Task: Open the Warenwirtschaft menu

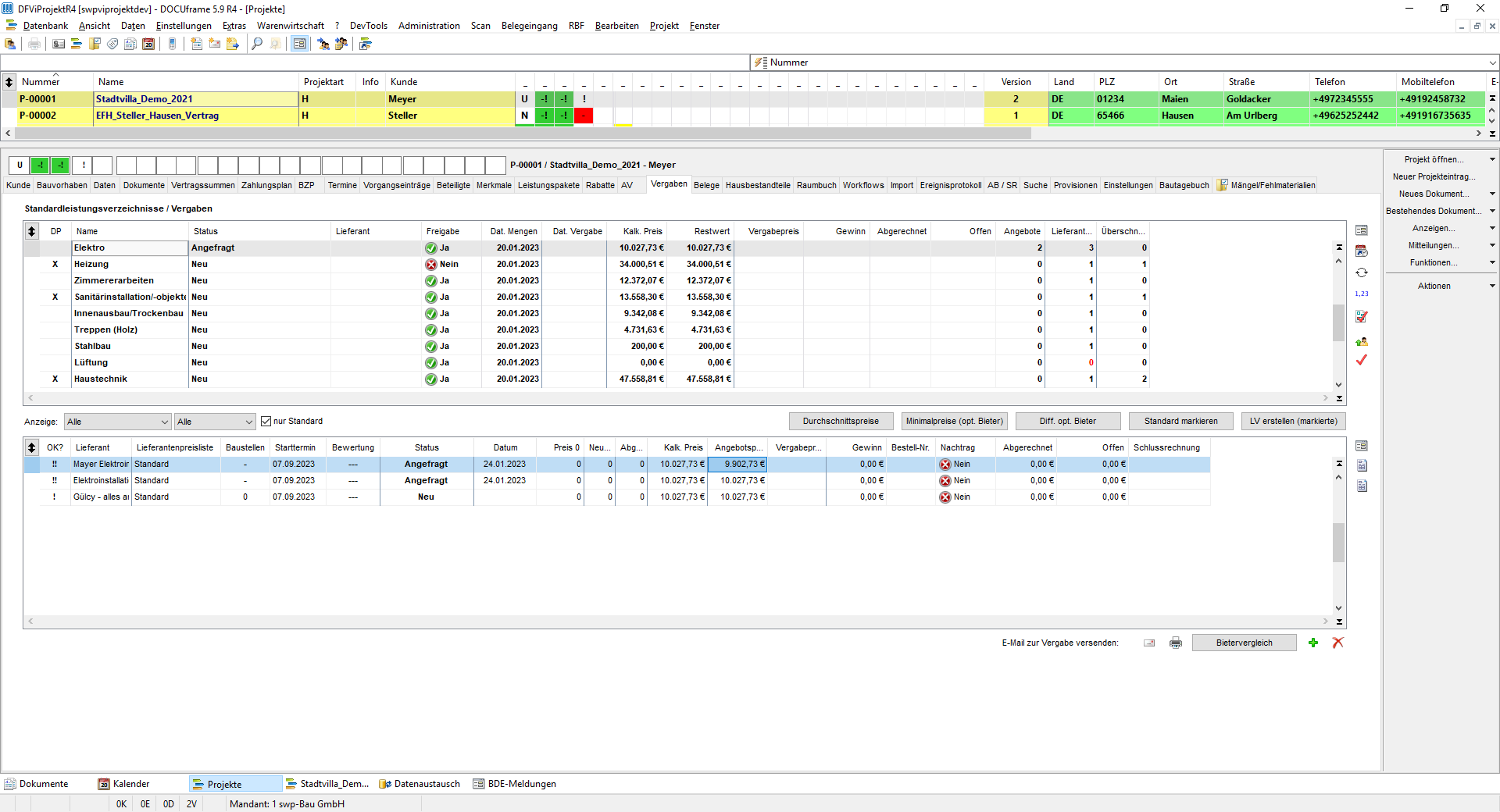Action: click(x=291, y=26)
